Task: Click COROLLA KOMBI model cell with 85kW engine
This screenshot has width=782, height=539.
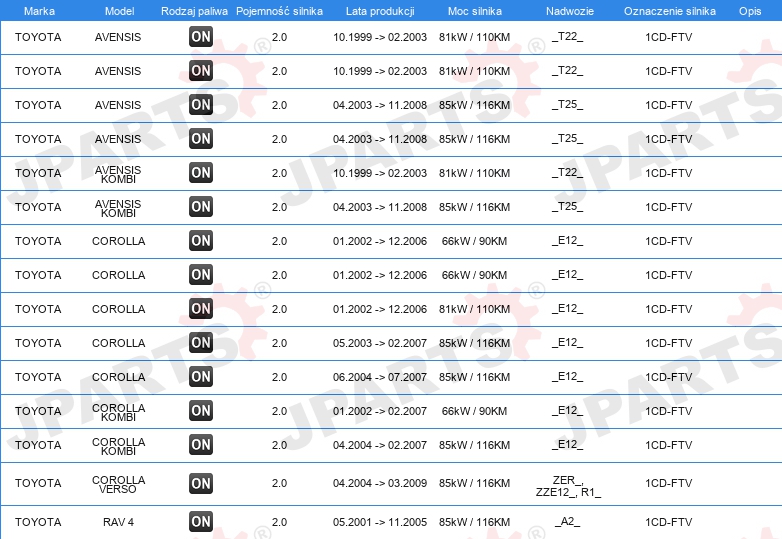Action: 118,446
